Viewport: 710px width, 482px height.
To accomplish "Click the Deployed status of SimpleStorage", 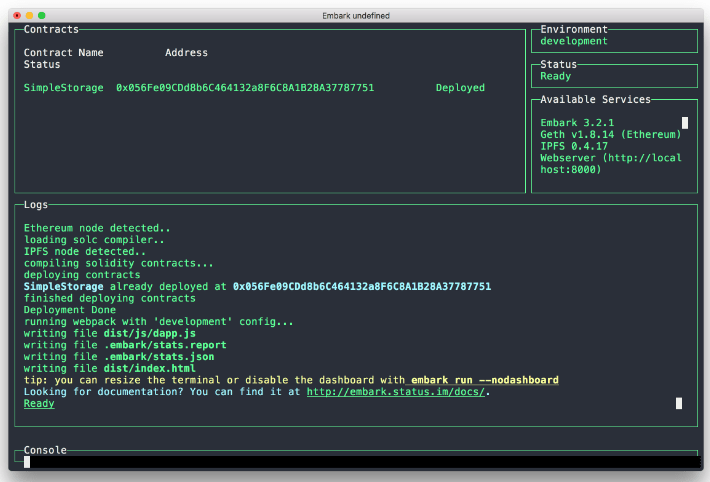I will [460, 88].
